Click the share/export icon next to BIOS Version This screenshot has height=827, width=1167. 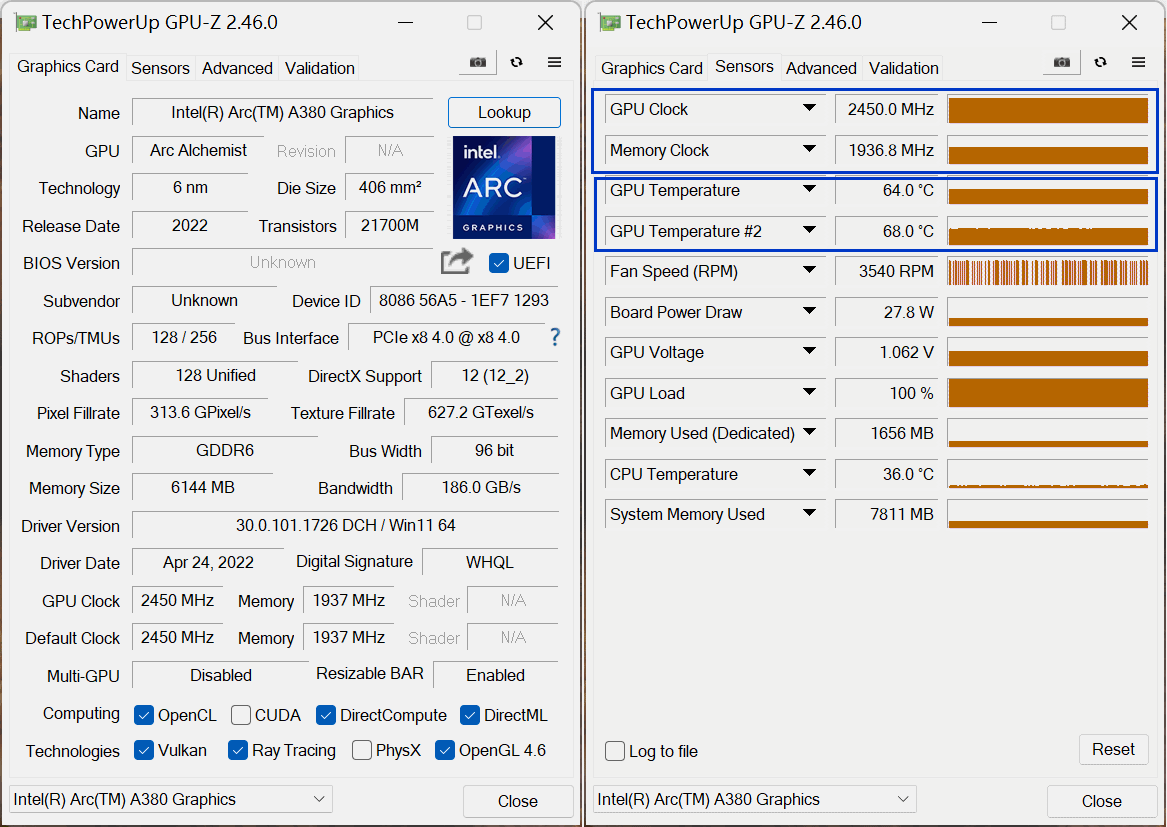click(456, 261)
